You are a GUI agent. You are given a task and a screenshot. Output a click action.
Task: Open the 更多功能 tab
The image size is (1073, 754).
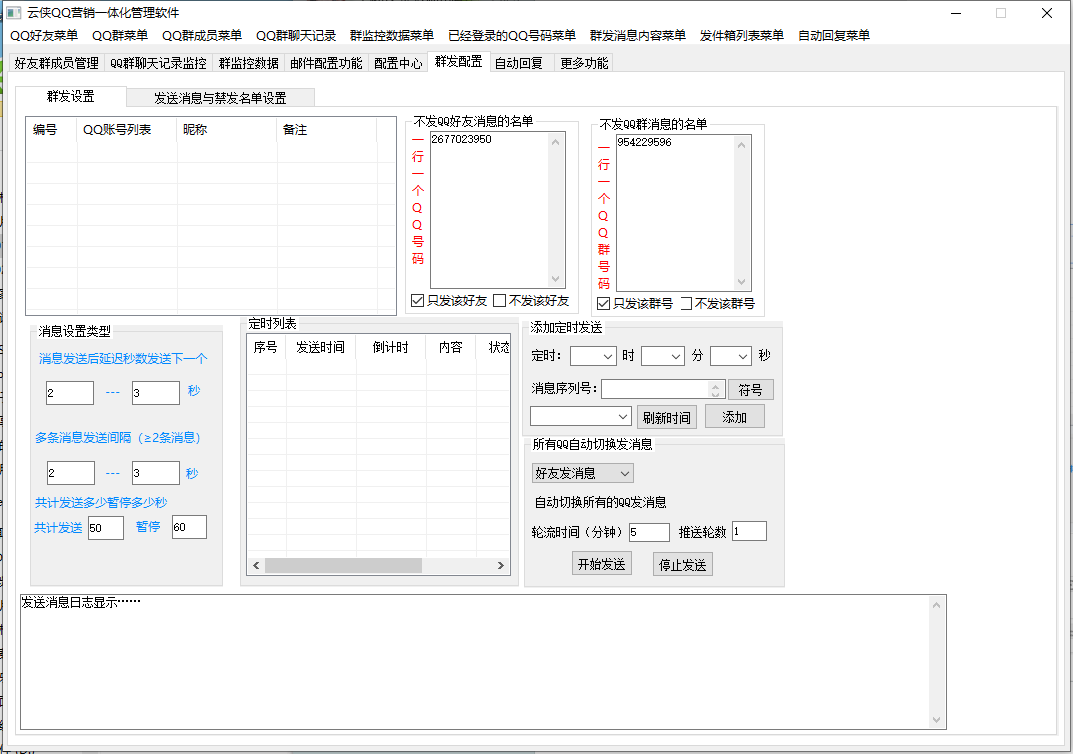[x=584, y=63]
